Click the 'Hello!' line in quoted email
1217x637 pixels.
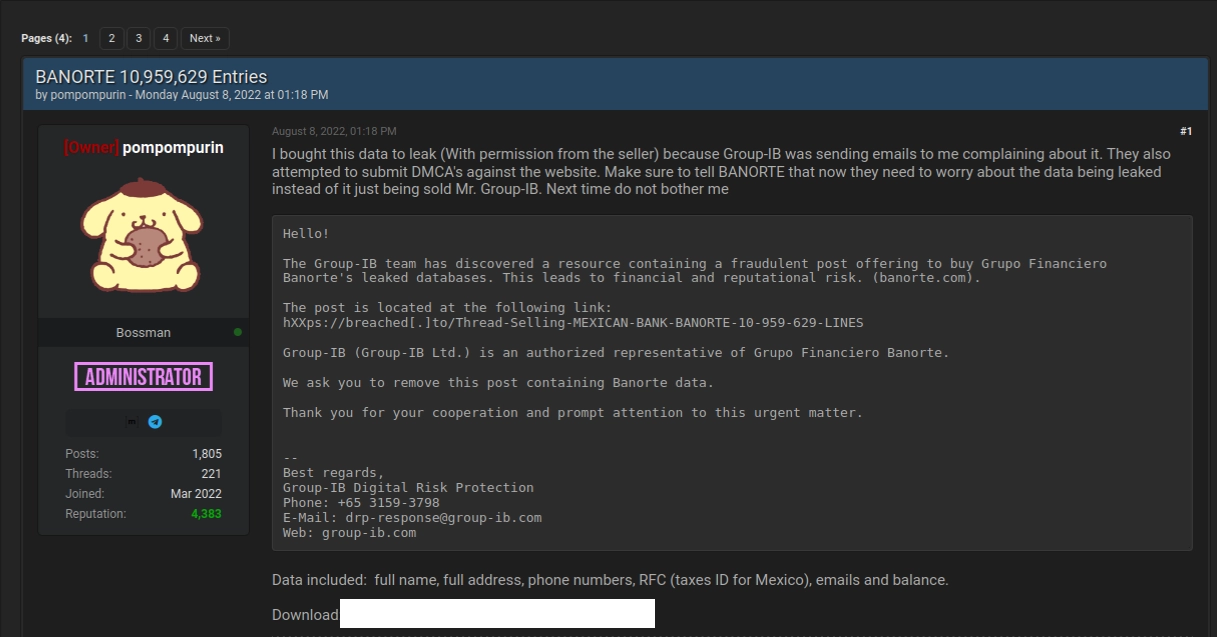[x=306, y=233]
